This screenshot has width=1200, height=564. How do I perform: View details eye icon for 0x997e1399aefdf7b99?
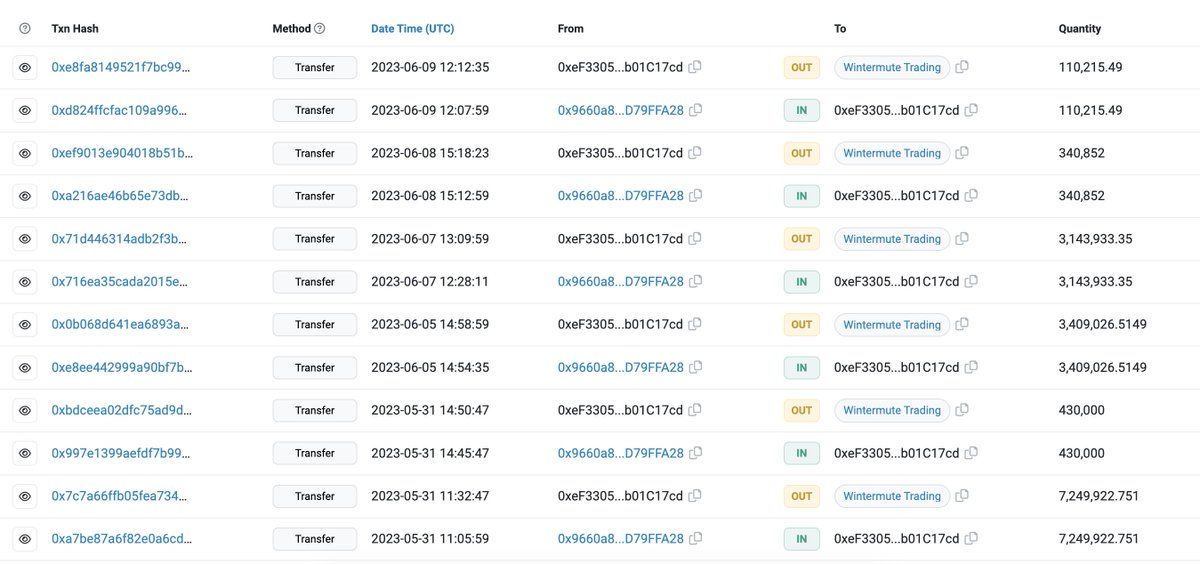pos(25,453)
